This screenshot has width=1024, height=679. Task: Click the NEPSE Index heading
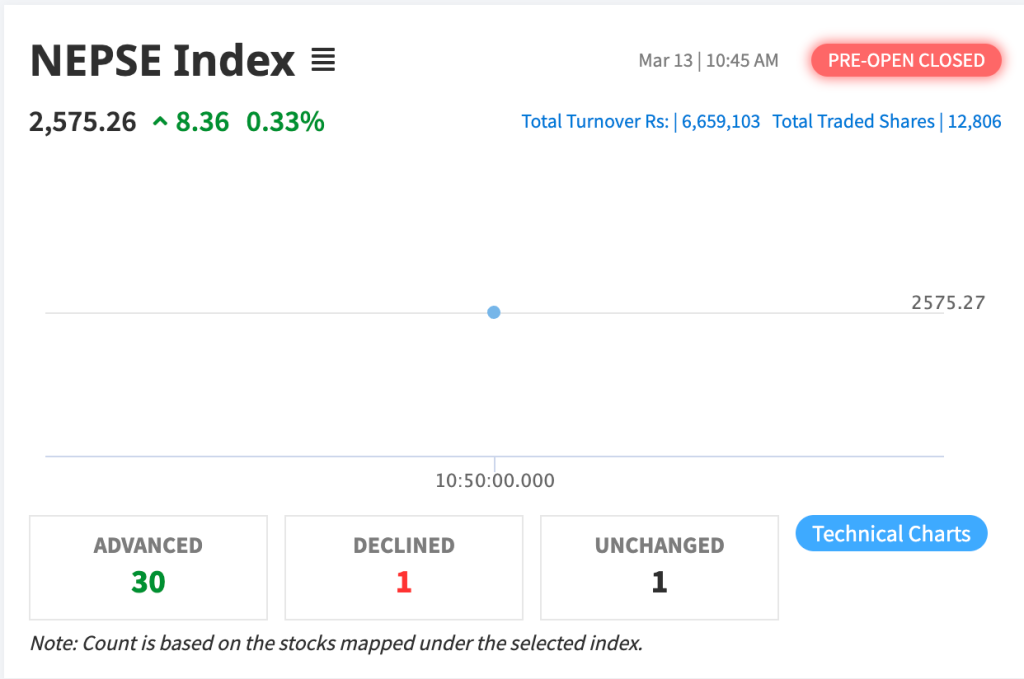click(163, 61)
